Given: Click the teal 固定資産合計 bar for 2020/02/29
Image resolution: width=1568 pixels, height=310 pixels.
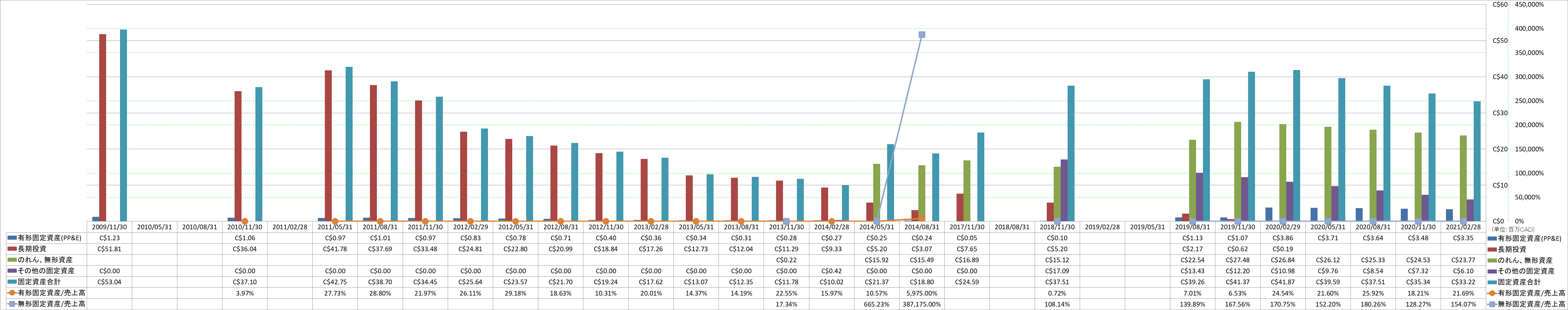Looking at the screenshot, I should [1296, 146].
